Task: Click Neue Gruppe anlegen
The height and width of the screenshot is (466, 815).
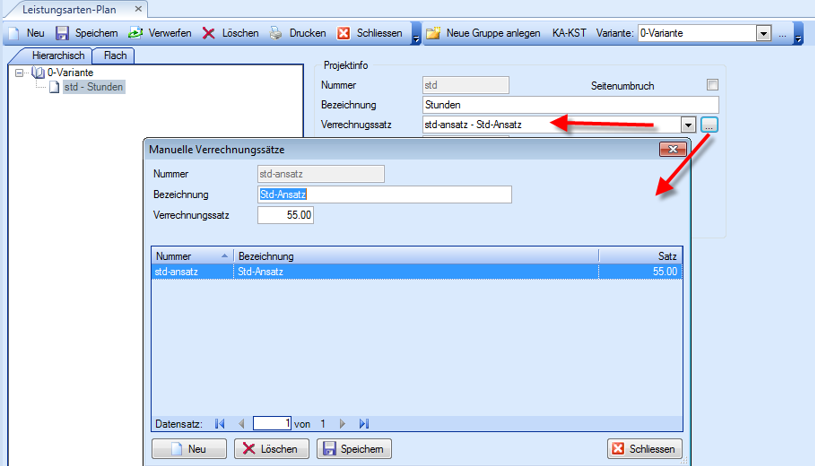Action: click(x=483, y=33)
